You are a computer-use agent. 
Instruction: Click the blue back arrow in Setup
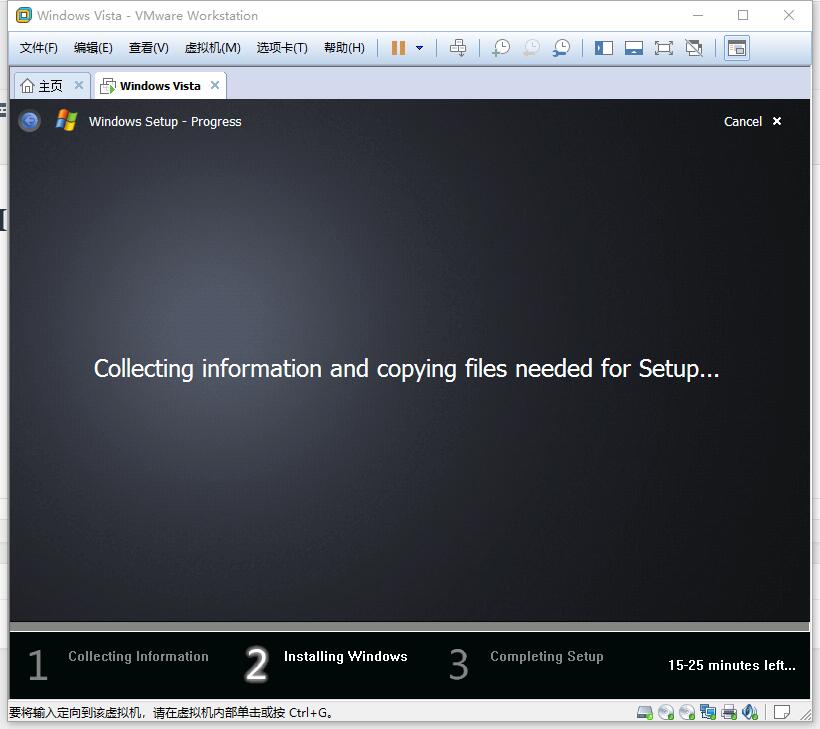point(30,121)
